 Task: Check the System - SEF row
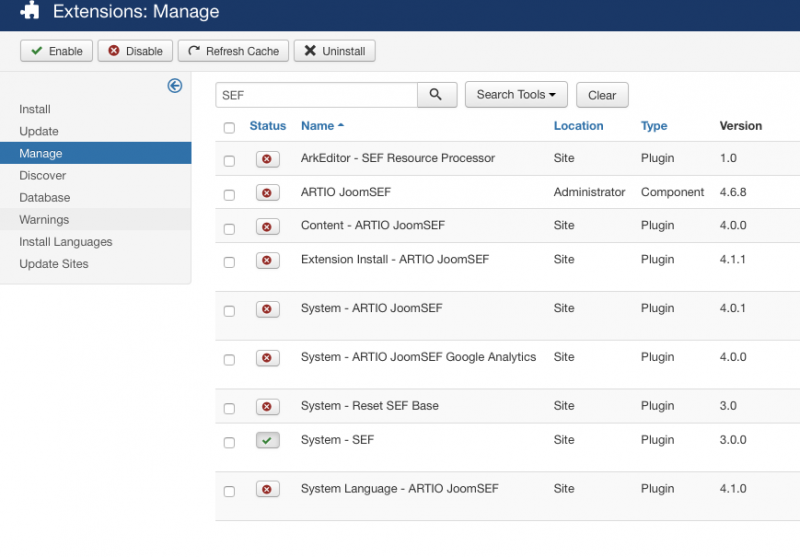coord(230,442)
